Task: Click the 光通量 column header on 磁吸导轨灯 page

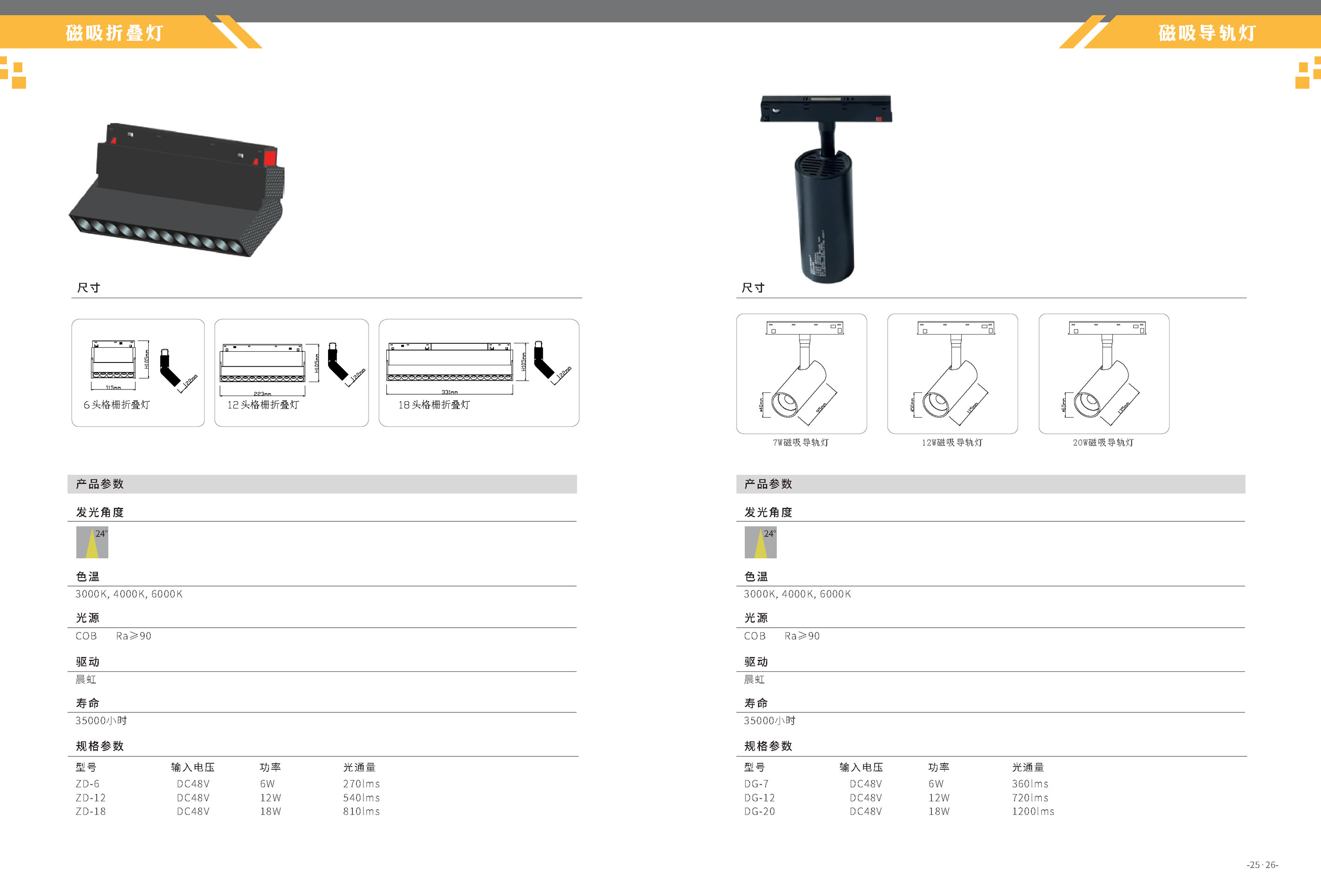Action: pyautogui.click(x=1028, y=767)
